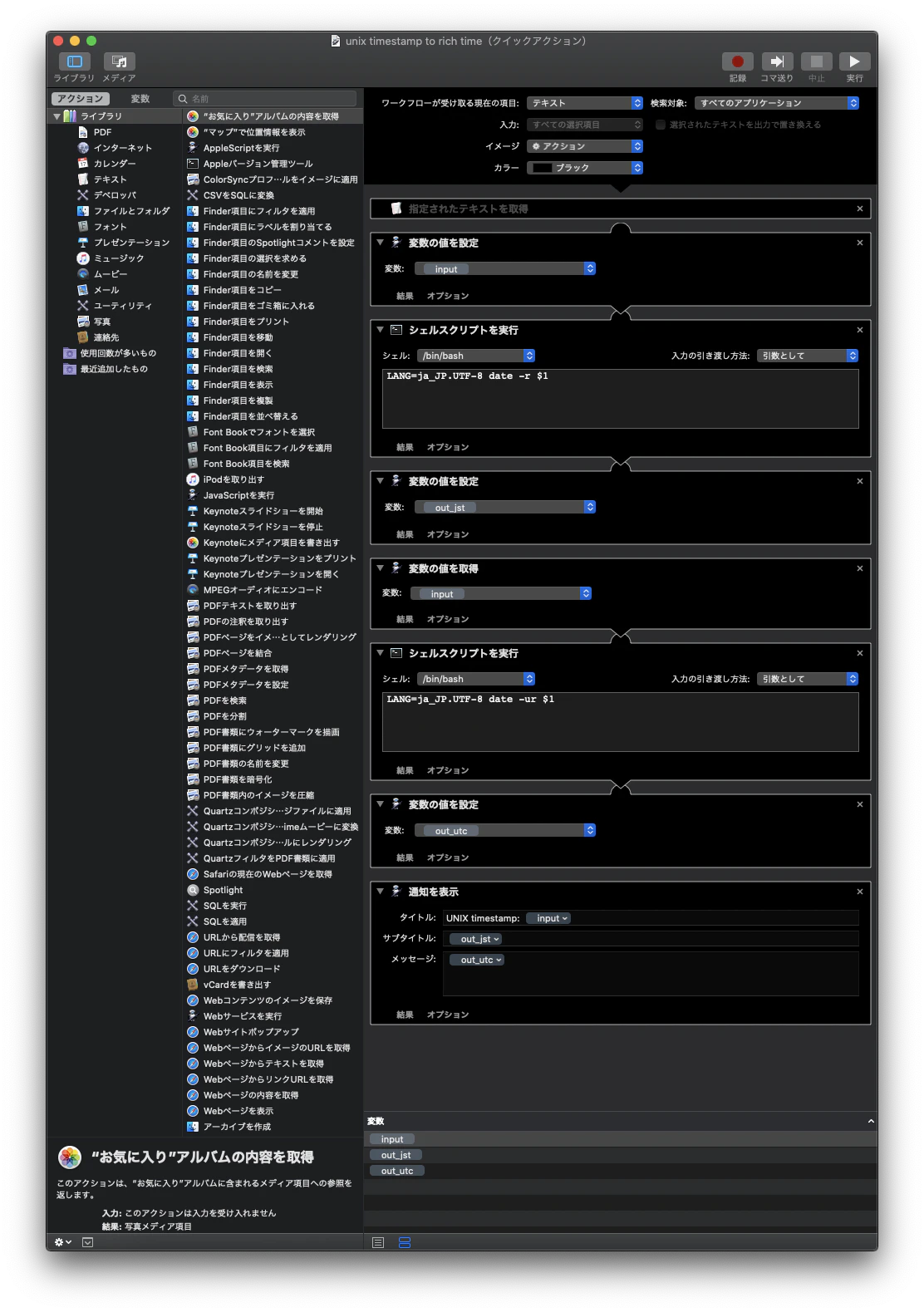The height and width of the screenshot is (1312, 924).
Task: Select the ユーティリティ library category
Action: pos(125,306)
